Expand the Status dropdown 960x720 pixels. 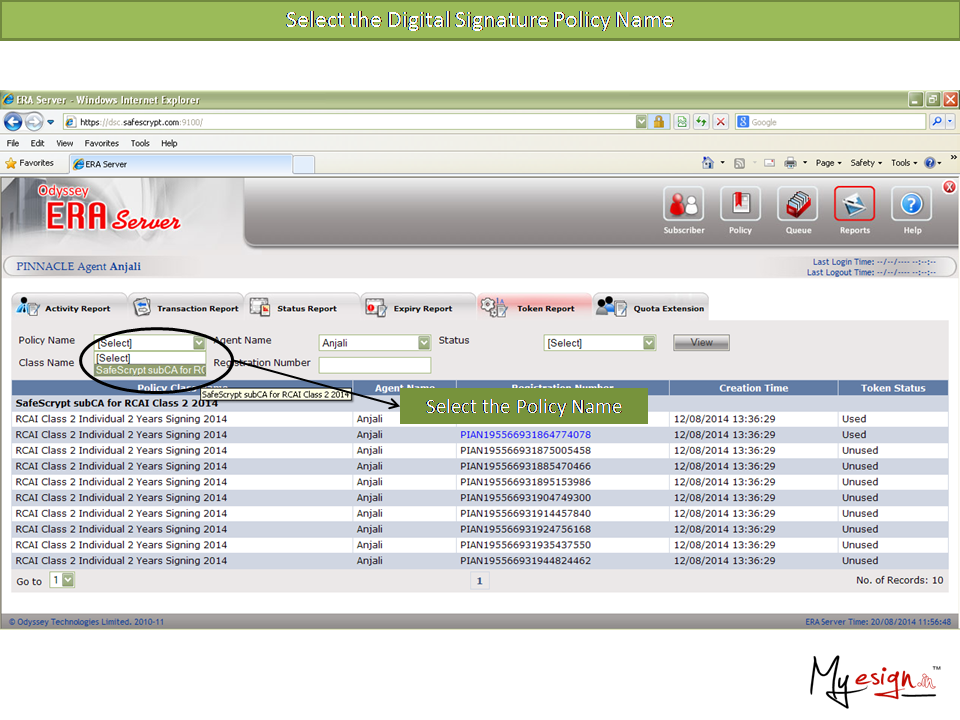(649, 343)
